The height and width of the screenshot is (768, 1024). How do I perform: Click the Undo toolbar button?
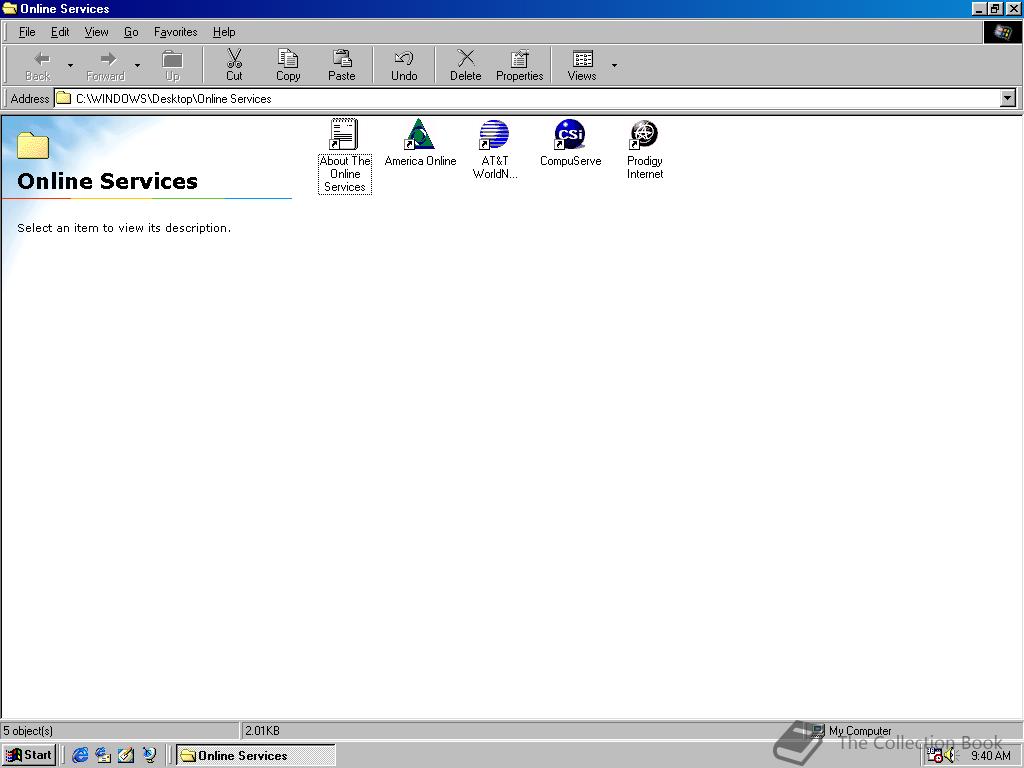404,65
